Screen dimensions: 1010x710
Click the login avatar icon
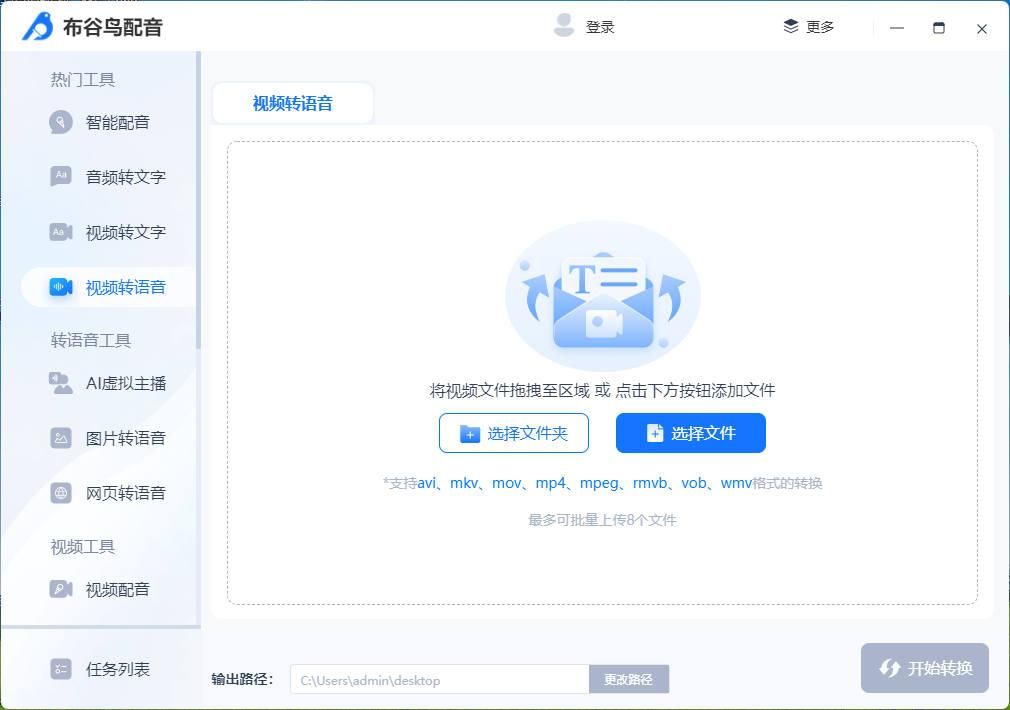pos(563,25)
